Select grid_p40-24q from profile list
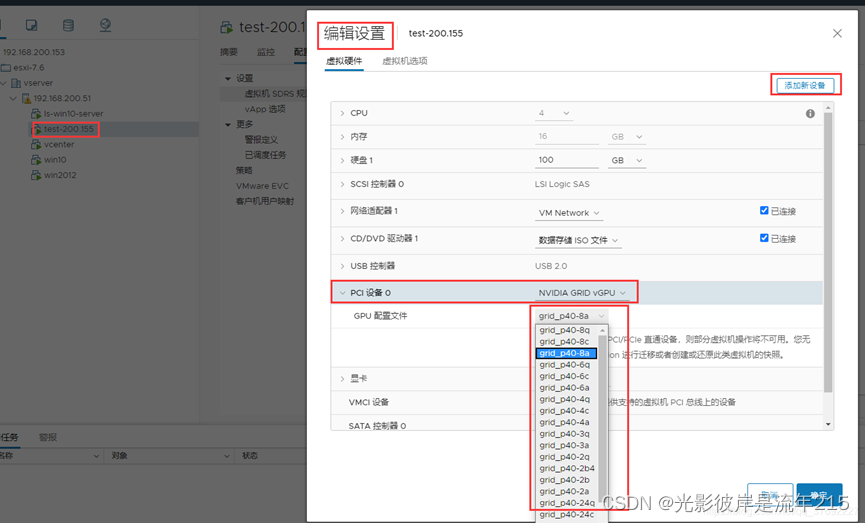Image resolution: width=865 pixels, height=523 pixels. 567,503
